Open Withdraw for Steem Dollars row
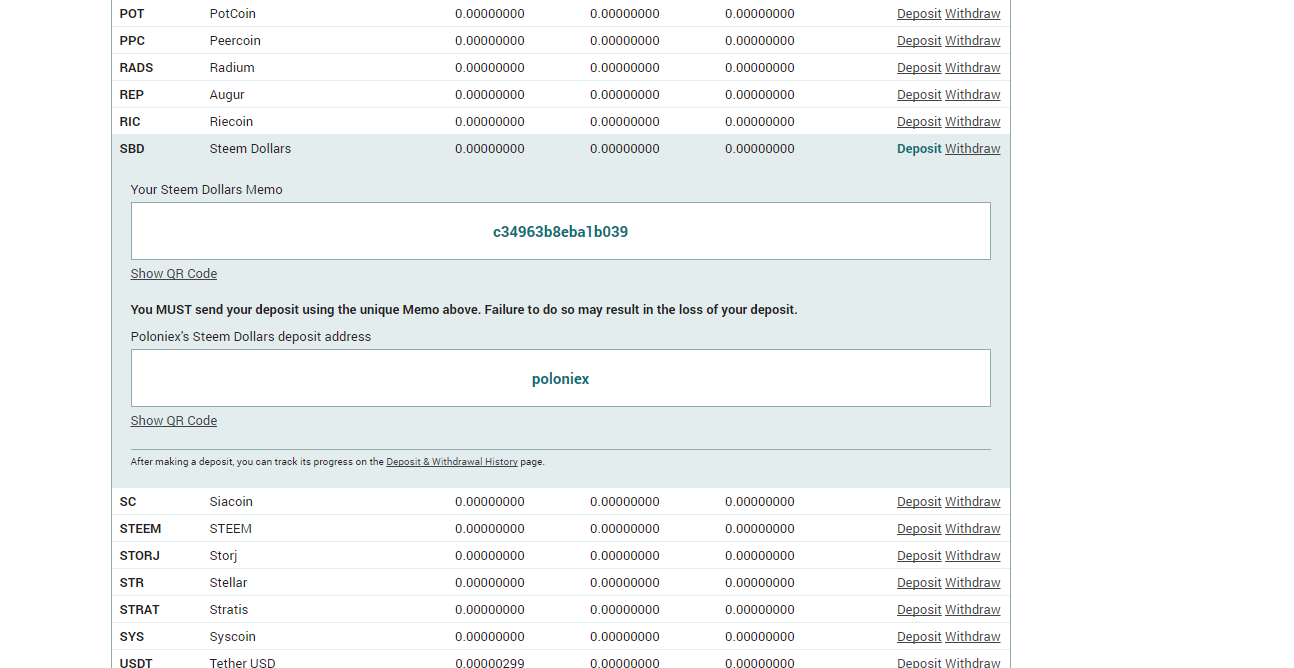 973,149
